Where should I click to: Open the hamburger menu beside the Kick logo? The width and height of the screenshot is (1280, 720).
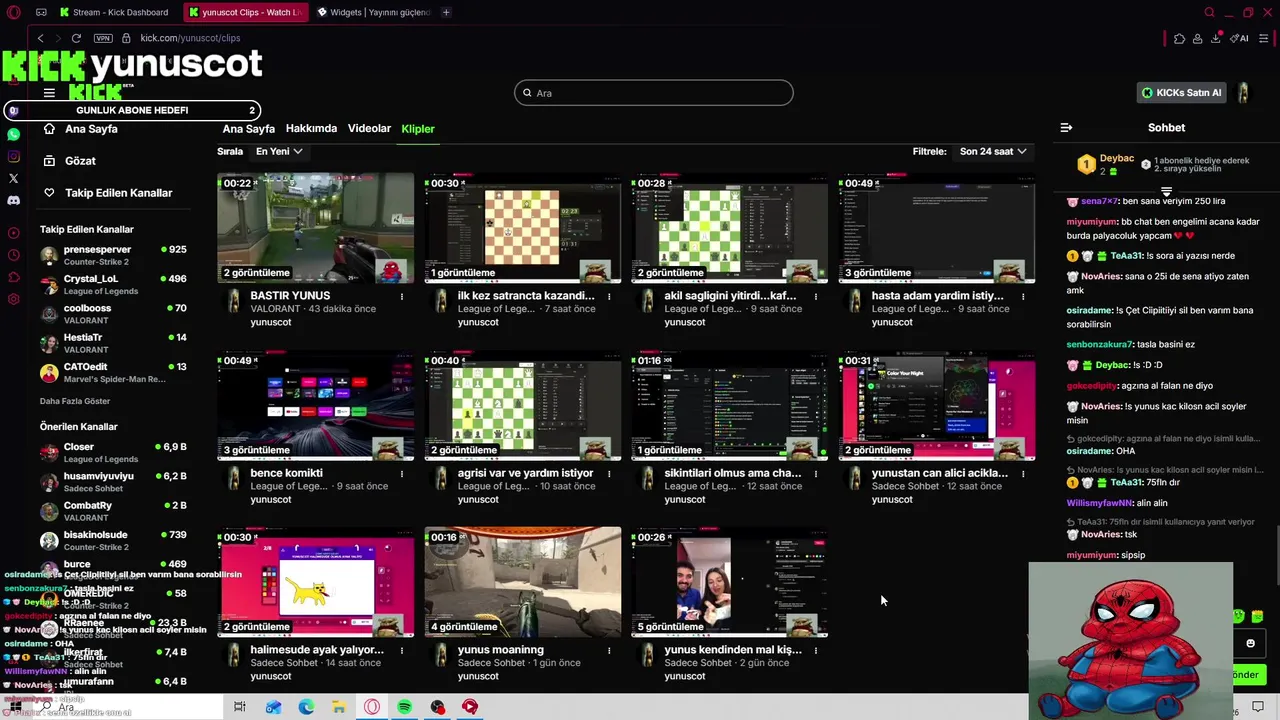[49, 93]
